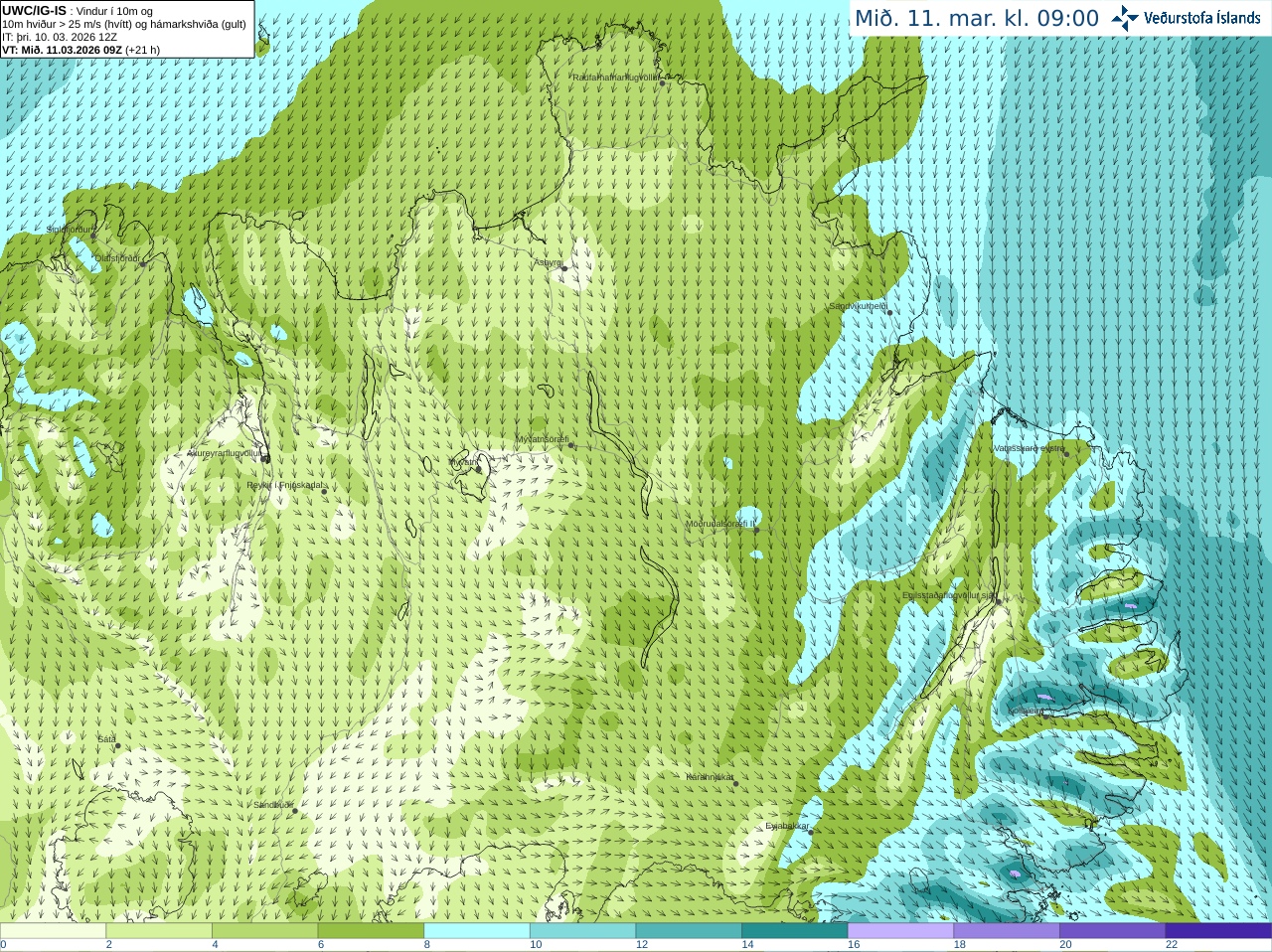Click the 'IT: þri. 10. 03. 2026 12Z' line
Screen dimensions: 1272x952
60,37
